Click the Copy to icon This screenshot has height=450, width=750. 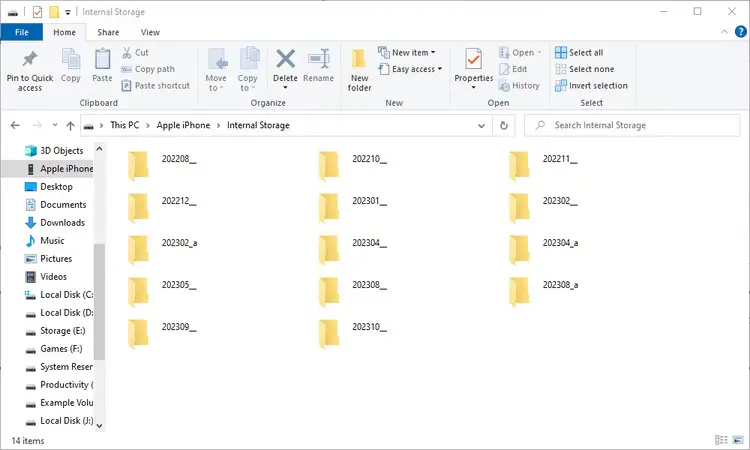(248, 58)
